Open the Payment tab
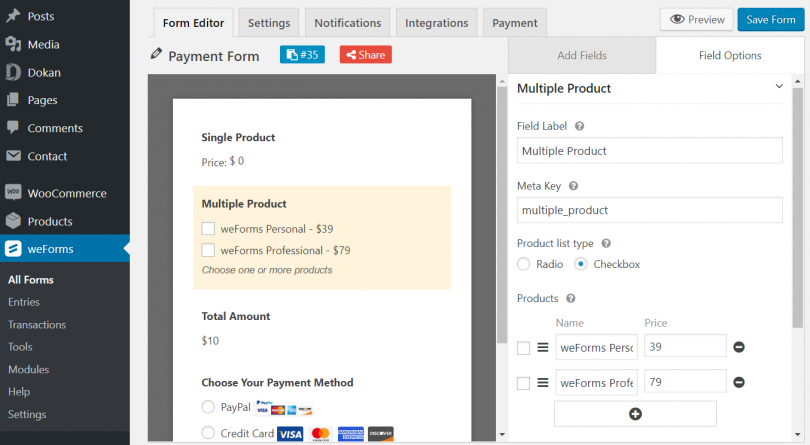 click(515, 23)
